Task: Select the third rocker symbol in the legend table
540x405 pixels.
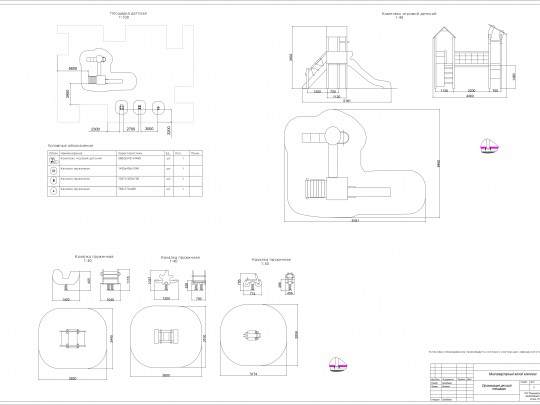Action: (53, 180)
